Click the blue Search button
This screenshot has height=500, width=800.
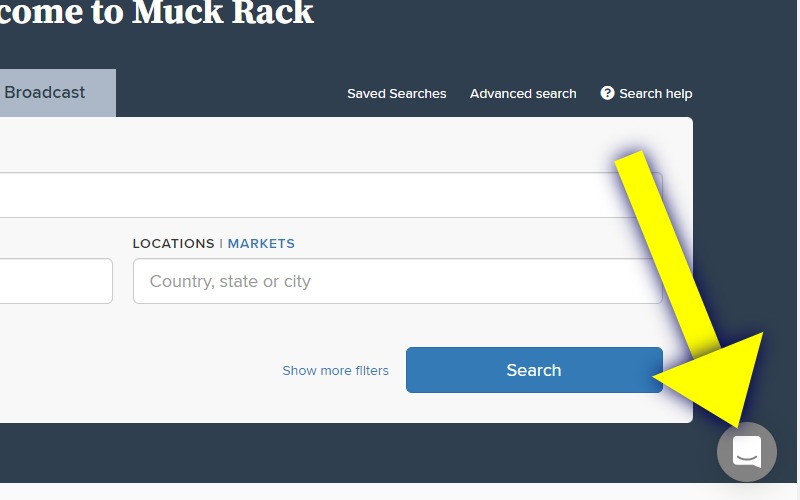(534, 370)
